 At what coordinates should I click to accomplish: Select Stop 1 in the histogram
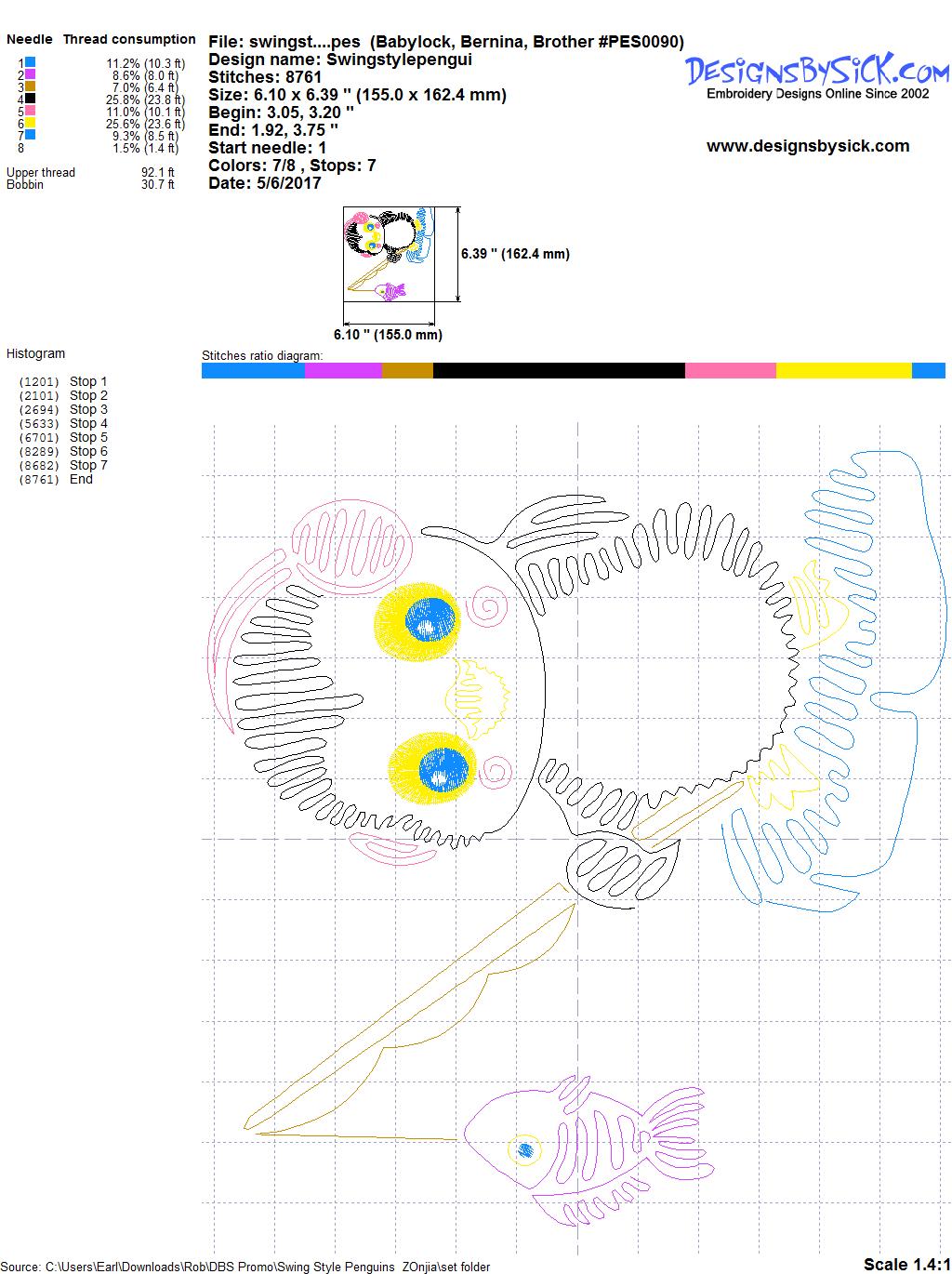coord(88,381)
